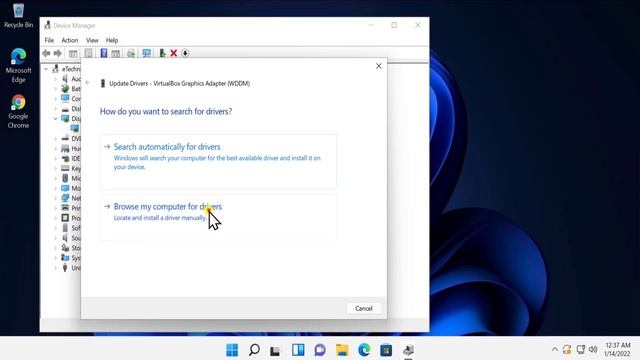This screenshot has width=640, height=360.
Task: Select the 'Sou' sound controllers category icon
Action: click(x=65, y=238)
